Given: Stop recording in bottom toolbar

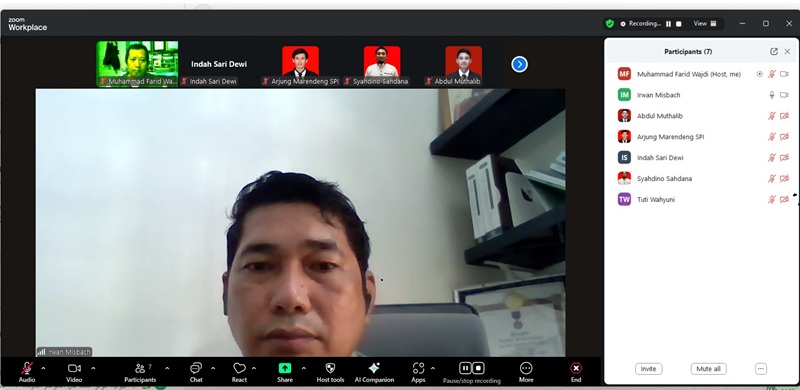Looking at the screenshot, I should [x=478, y=368].
